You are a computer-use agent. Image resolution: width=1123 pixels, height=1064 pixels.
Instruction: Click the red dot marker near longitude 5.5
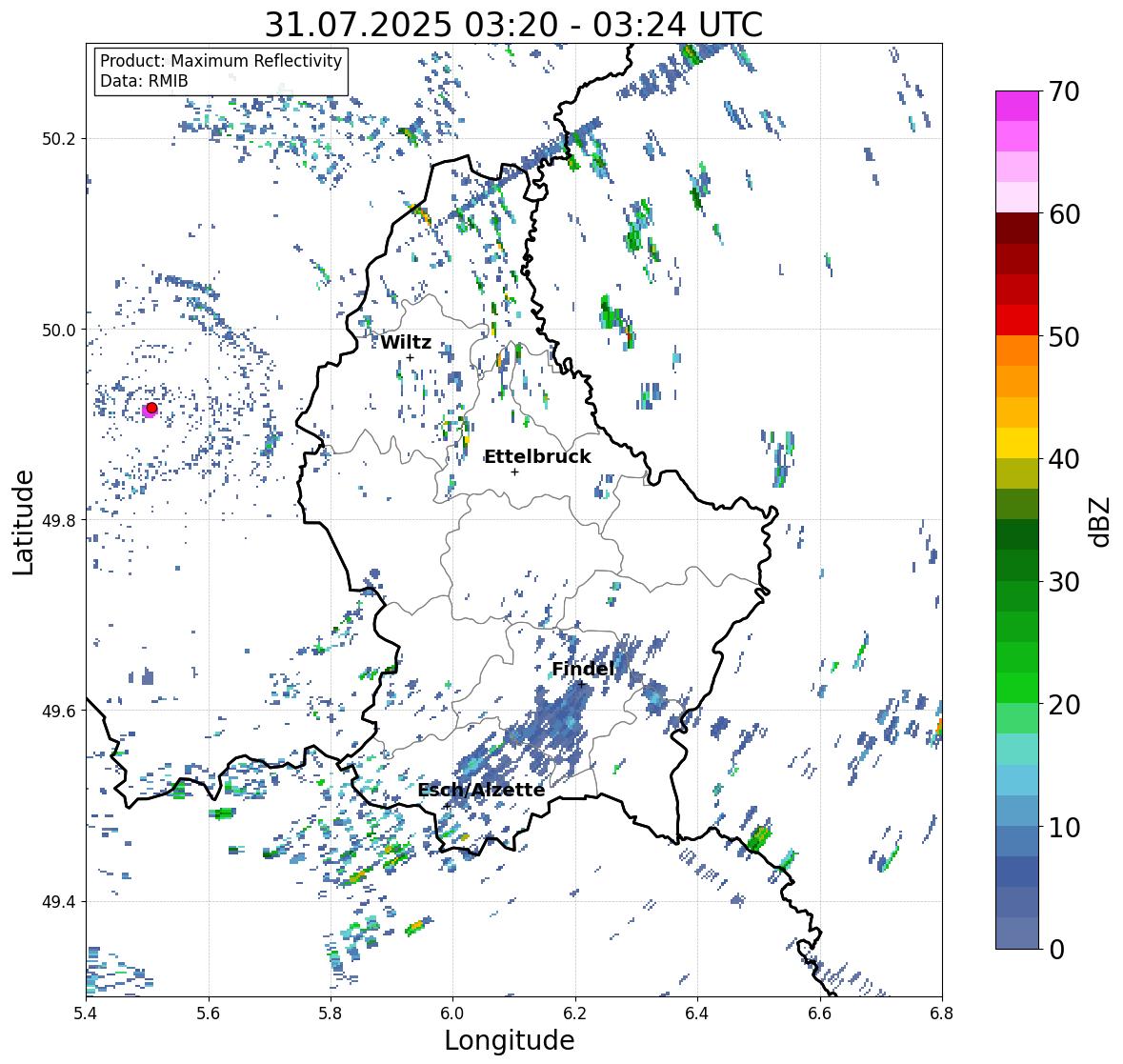151,408
